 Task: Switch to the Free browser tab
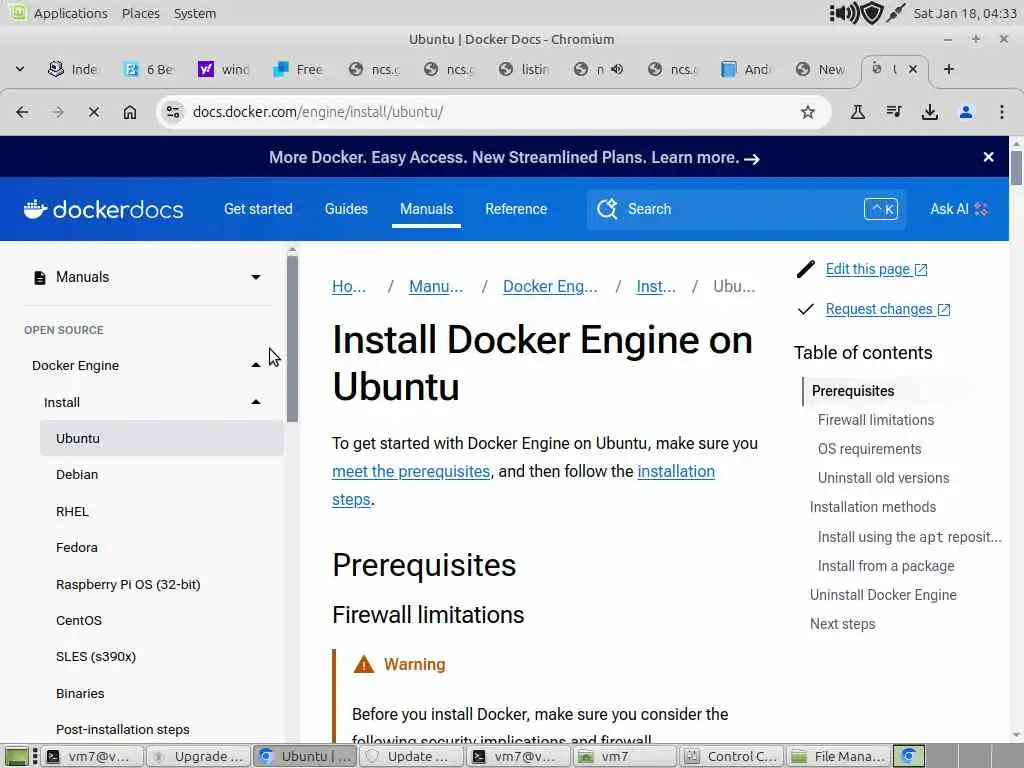pos(299,69)
